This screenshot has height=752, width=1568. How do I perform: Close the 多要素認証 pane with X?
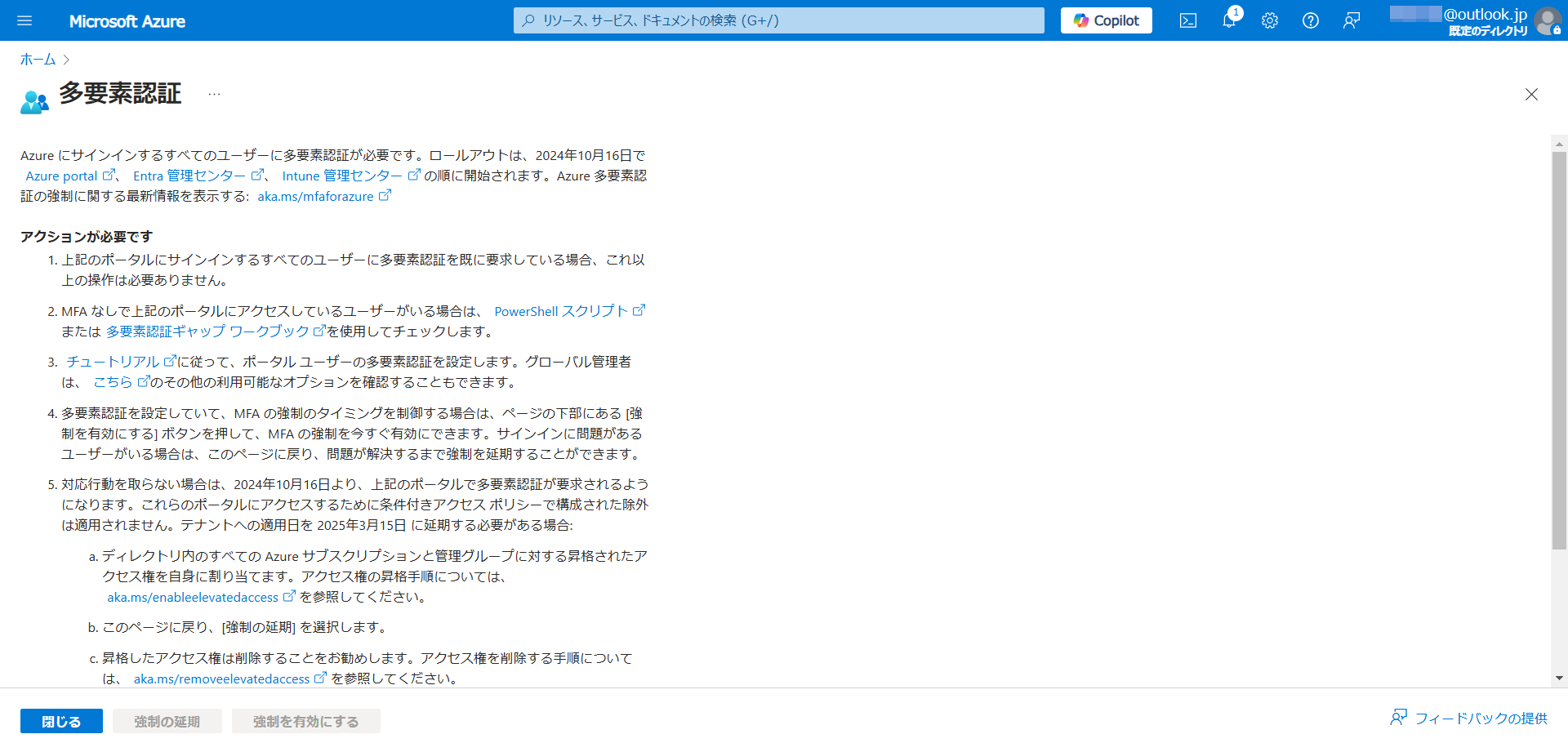coord(1531,95)
